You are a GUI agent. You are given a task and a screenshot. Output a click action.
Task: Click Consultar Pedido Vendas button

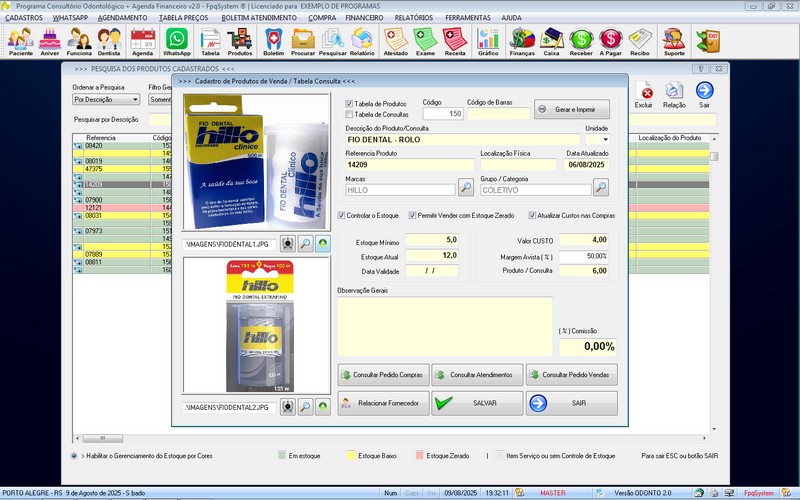[572, 374]
